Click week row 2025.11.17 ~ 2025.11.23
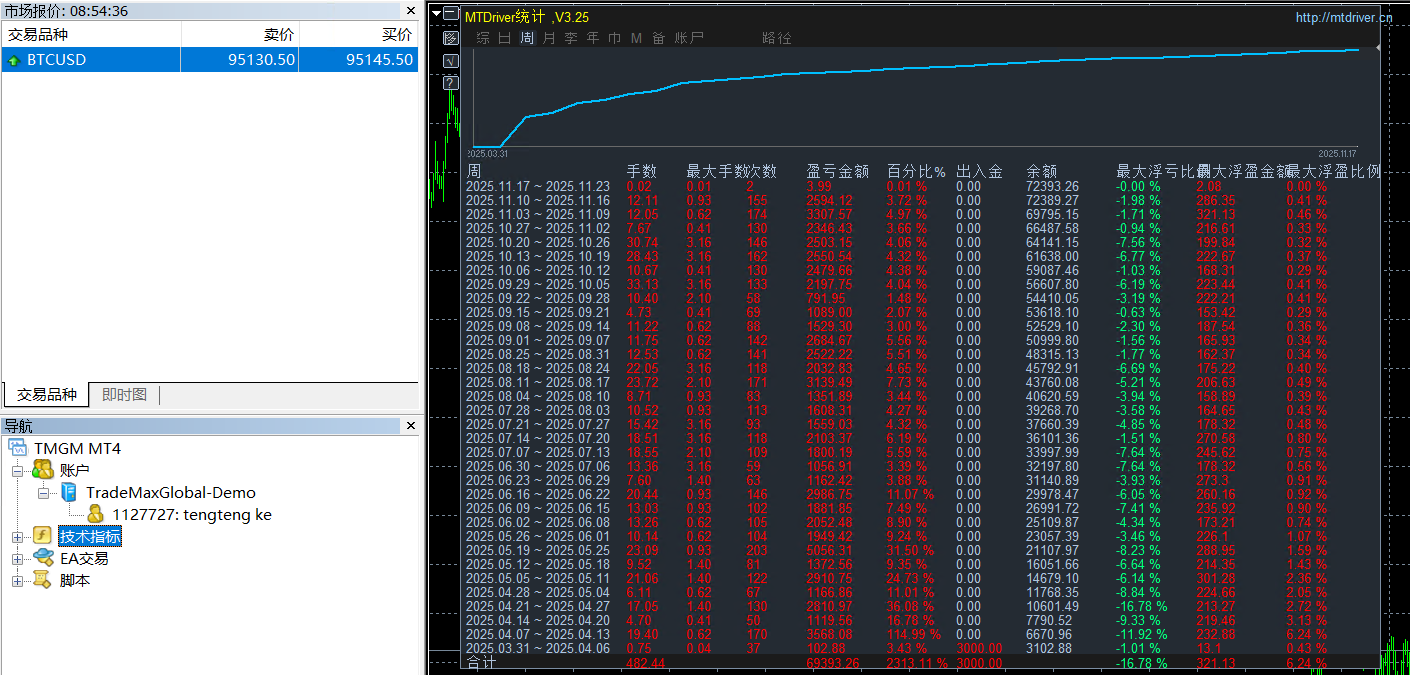 (x=538, y=186)
